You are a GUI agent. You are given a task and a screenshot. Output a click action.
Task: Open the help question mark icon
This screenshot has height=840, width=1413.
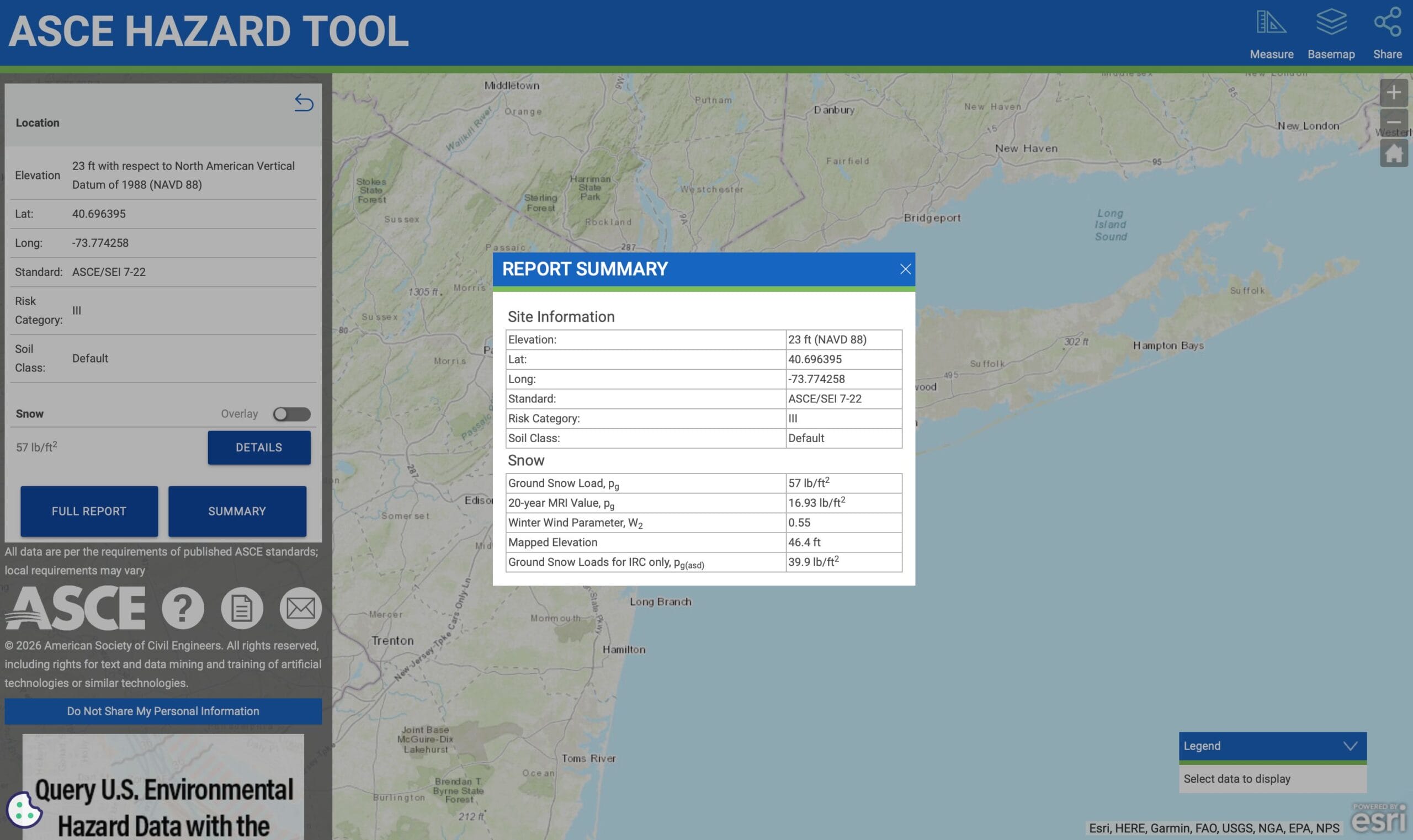pyautogui.click(x=183, y=608)
